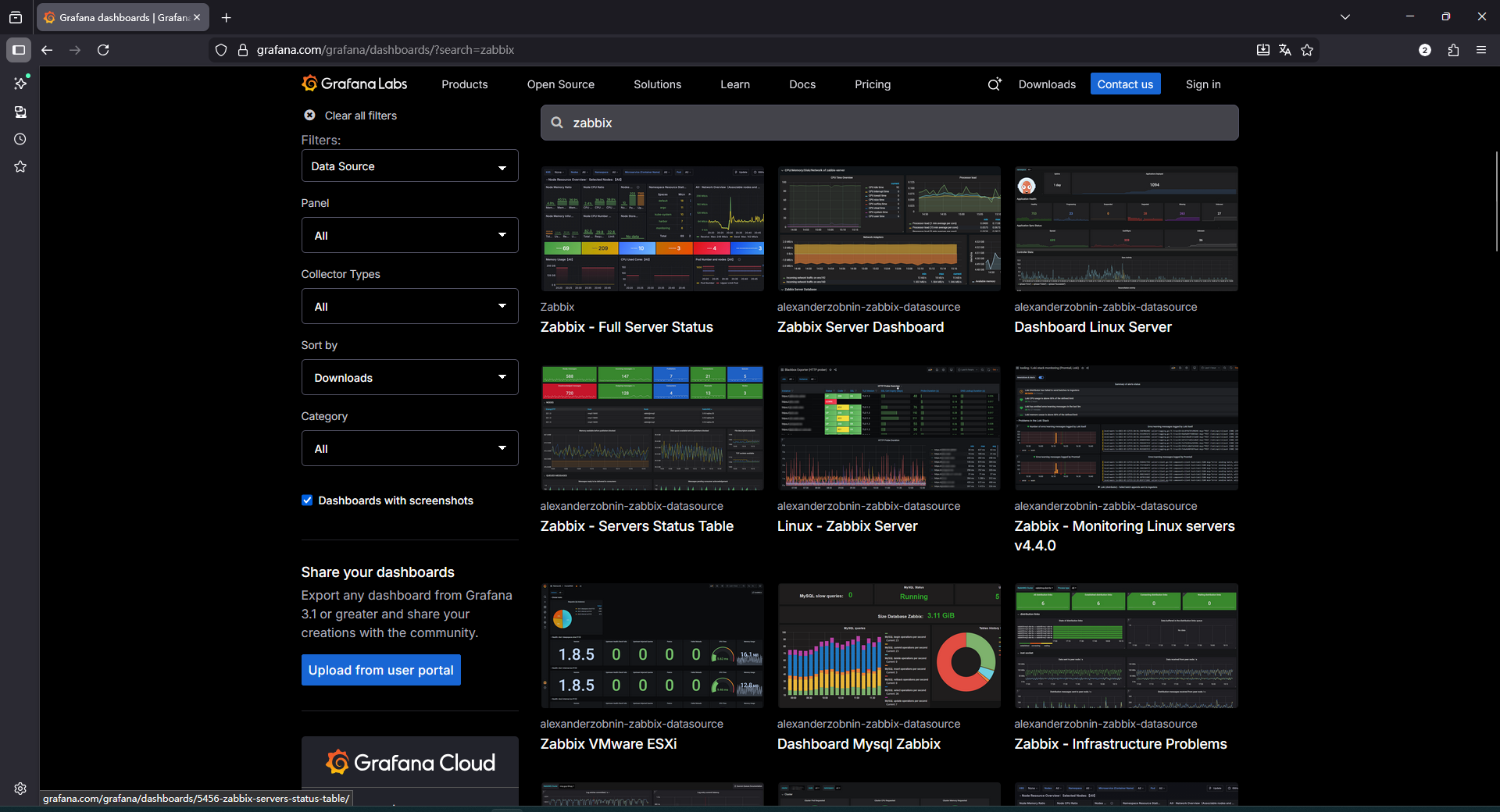Expand the Panel filter dropdown
Viewport: 1500px width, 812px height.
pyautogui.click(x=409, y=235)
